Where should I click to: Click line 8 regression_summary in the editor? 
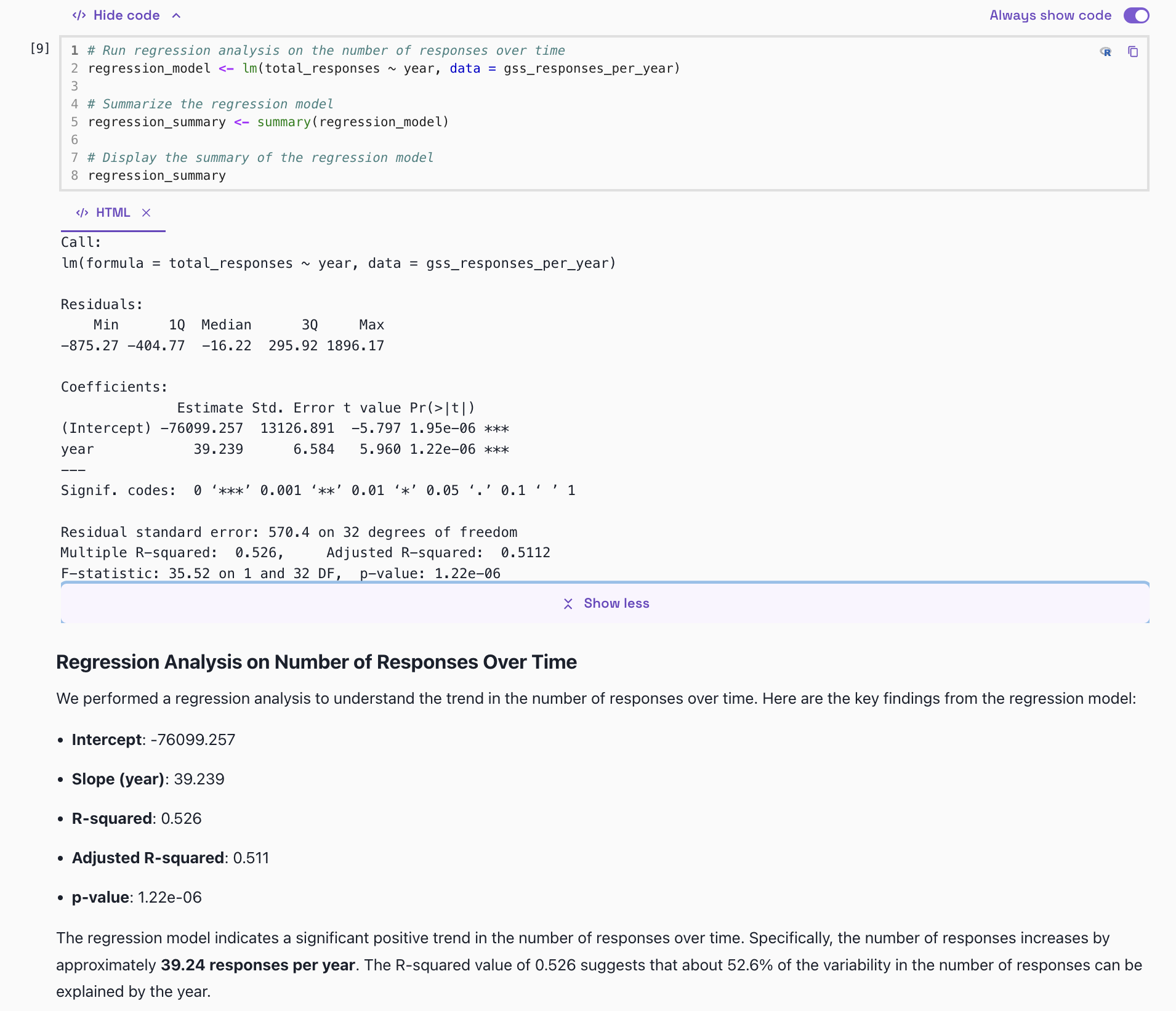pos(157,175)
